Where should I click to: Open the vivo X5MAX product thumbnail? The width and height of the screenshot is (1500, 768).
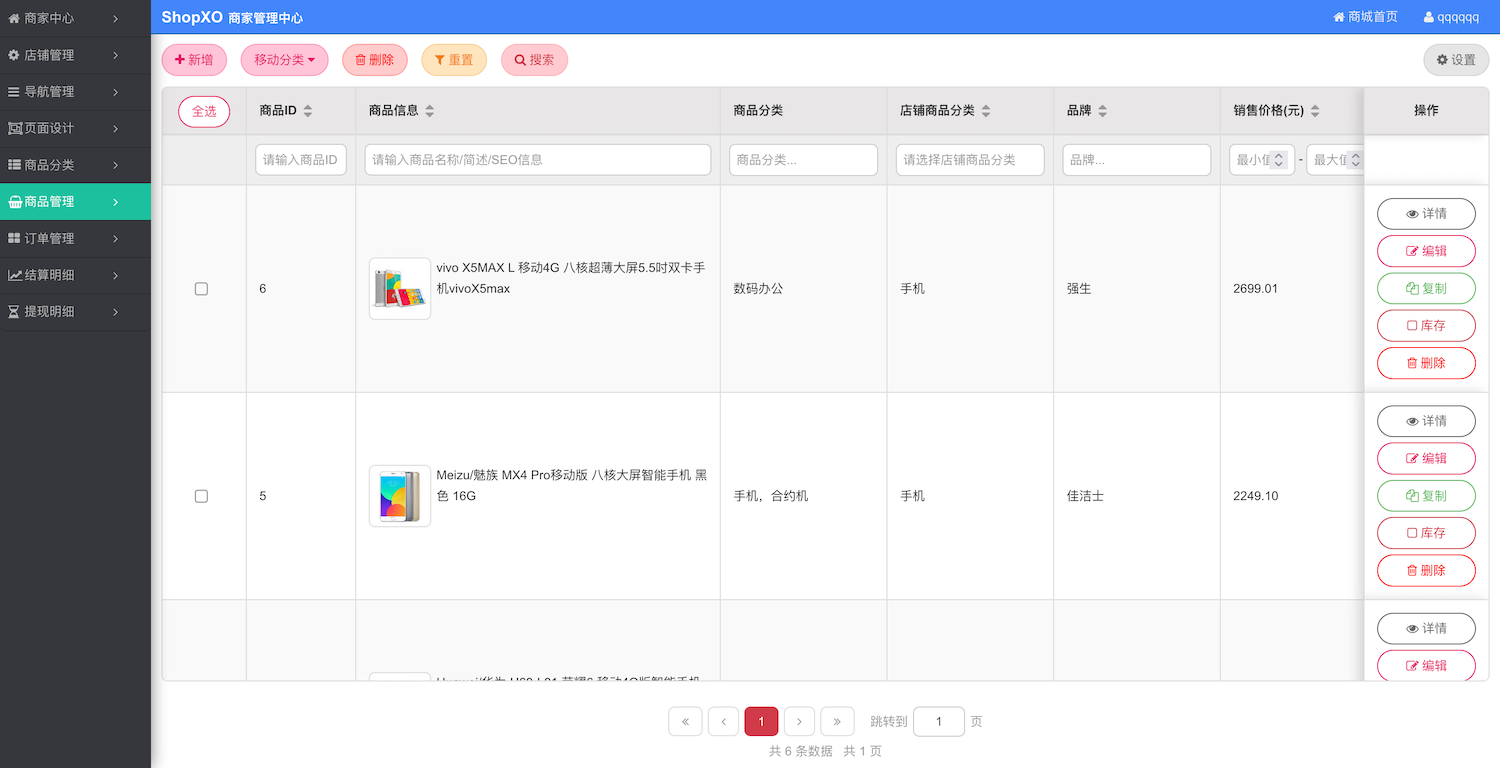tap(400, 289)
